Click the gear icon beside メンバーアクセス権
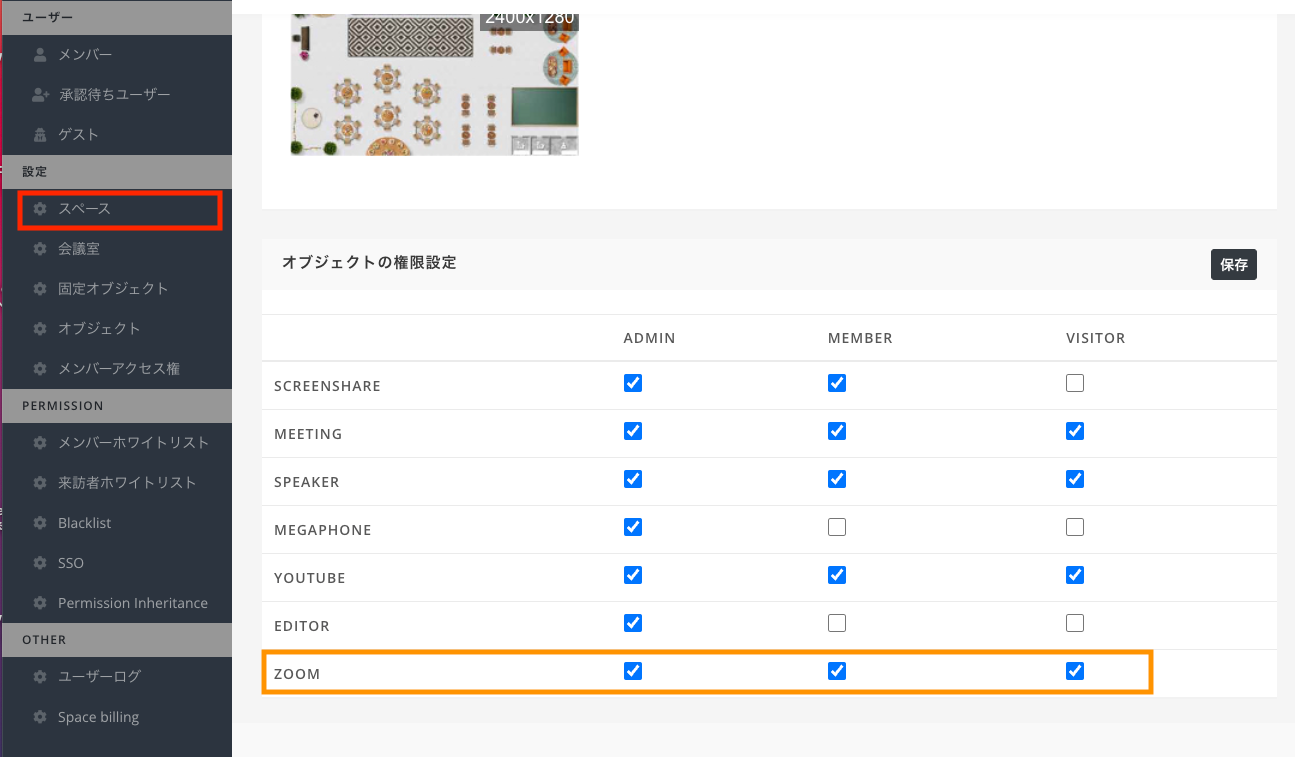Screen dimensions: 1295x757 [40, 368]
